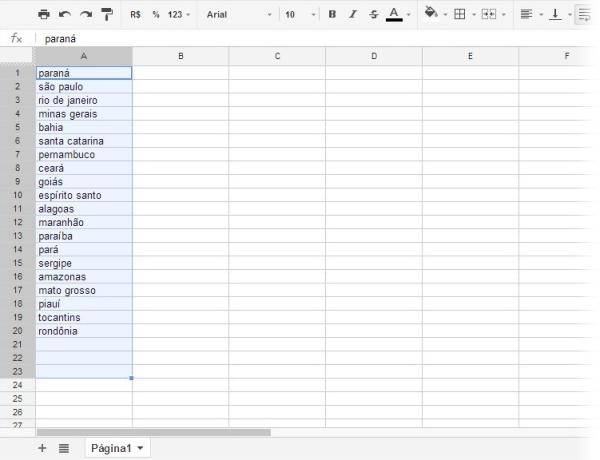Select row 24 header
Image resolution: width=600 pixels, height=460 pixels.
17,385
